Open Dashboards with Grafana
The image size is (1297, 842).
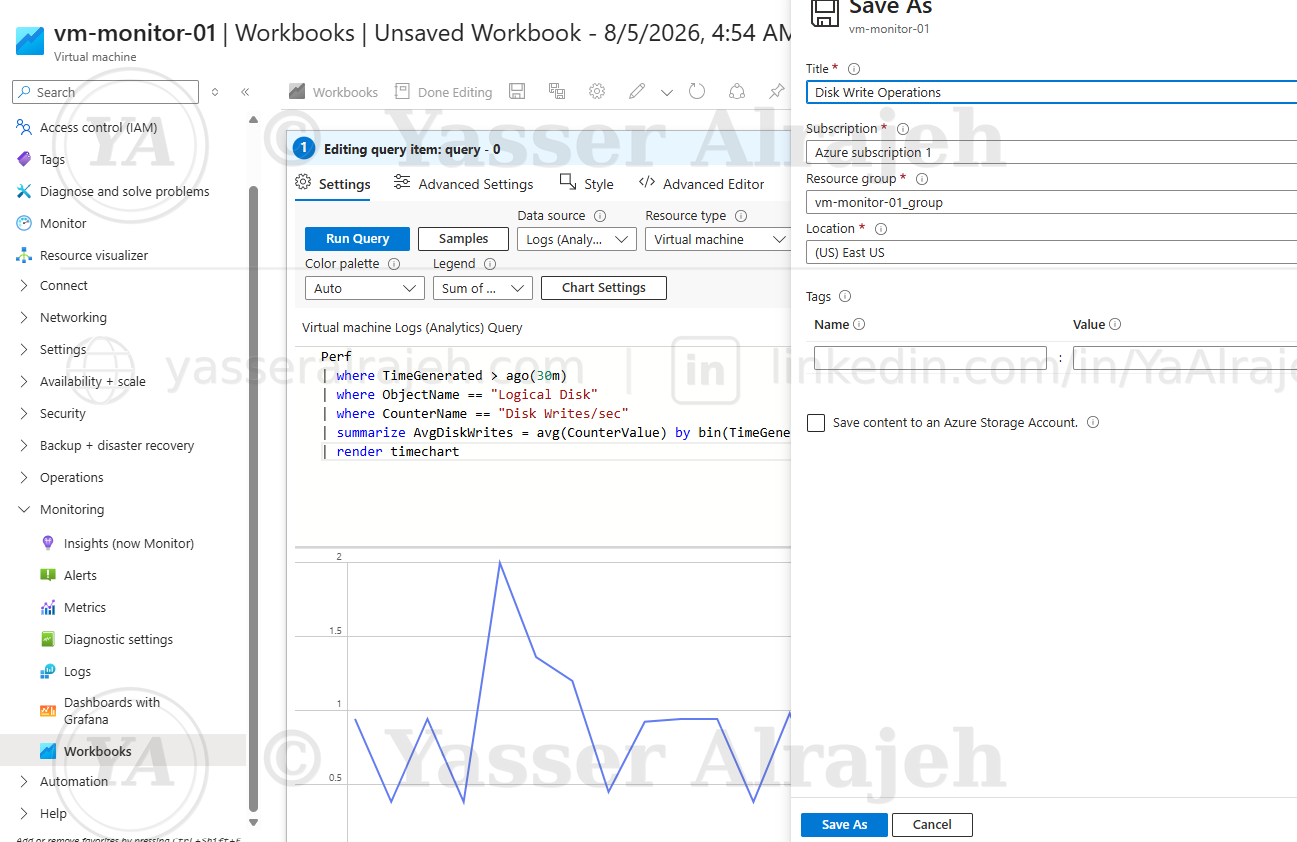pos(111,711)
